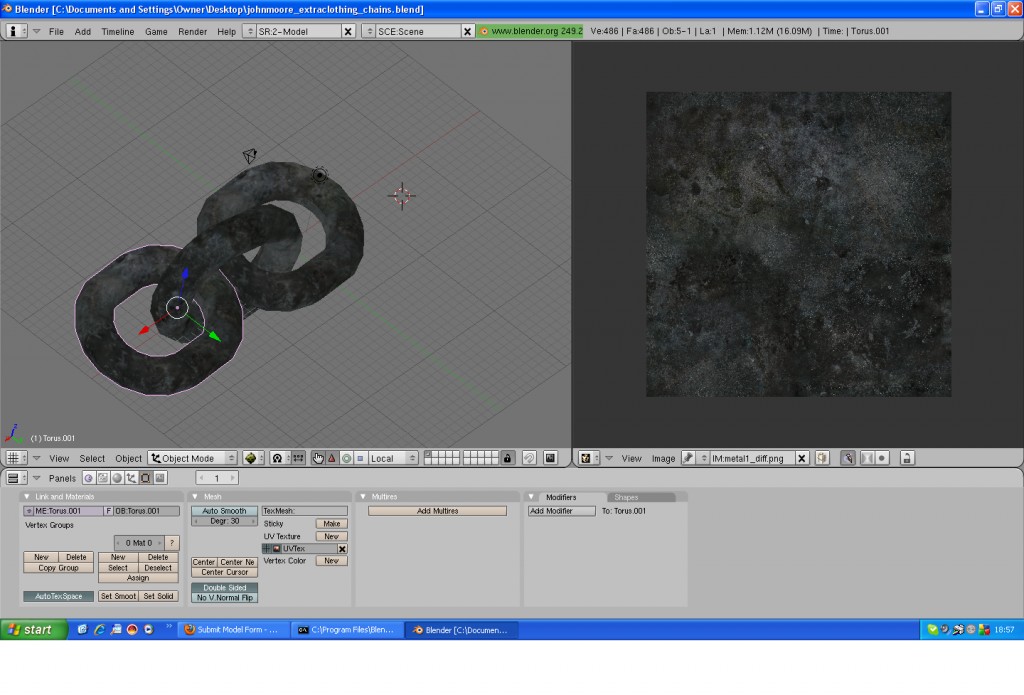Screen dimensions: 1024x695
Task: Click the pack image icon beside metal1_diff.png
Action: [x=822, y=458]
